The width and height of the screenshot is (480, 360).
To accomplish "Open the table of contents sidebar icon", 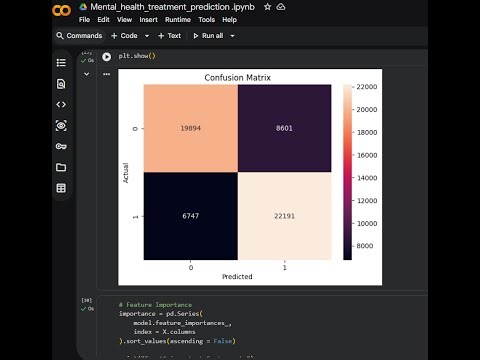I will click(x=61, y=63).
